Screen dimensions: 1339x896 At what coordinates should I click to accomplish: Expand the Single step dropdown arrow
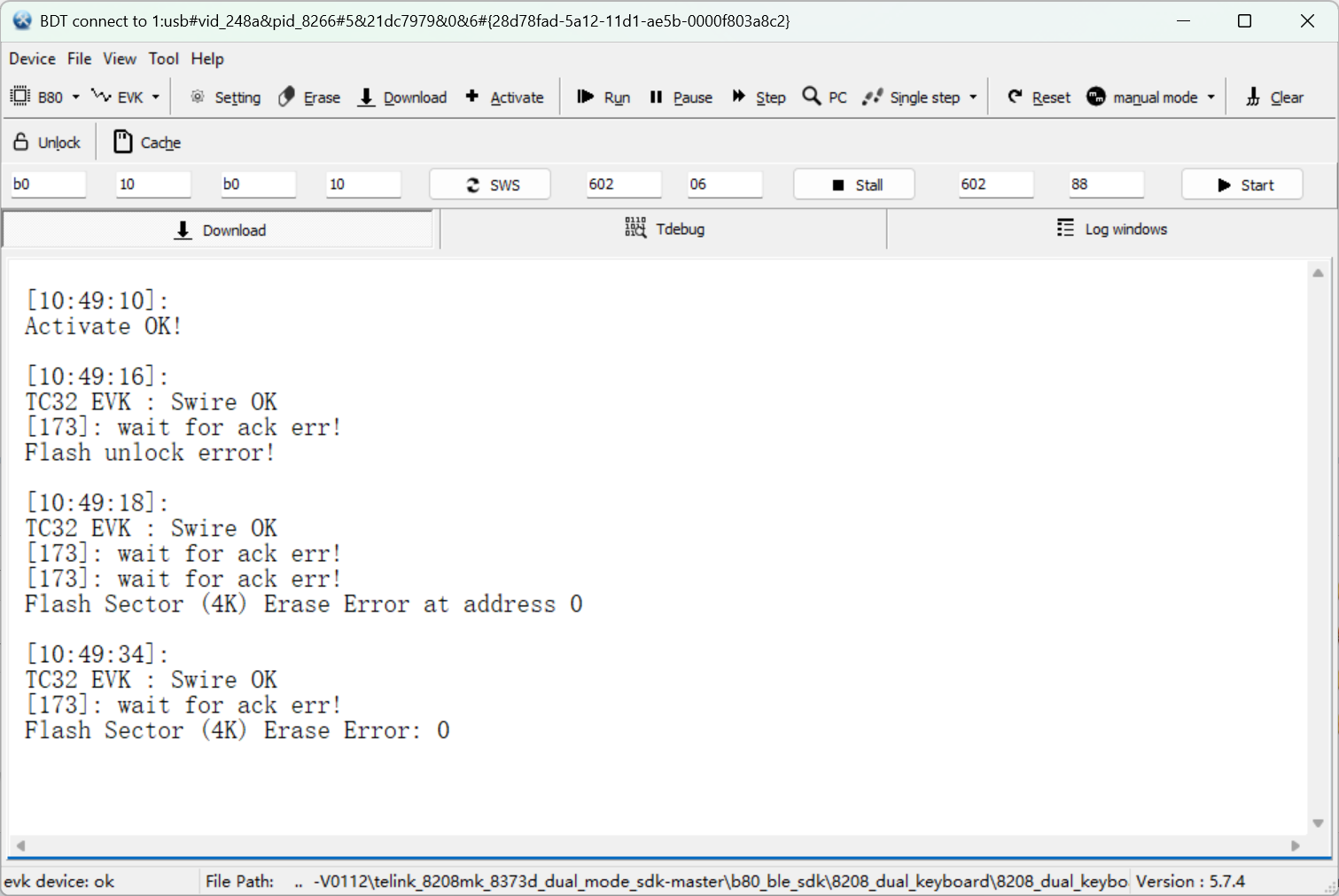click(x=973, y=97)
